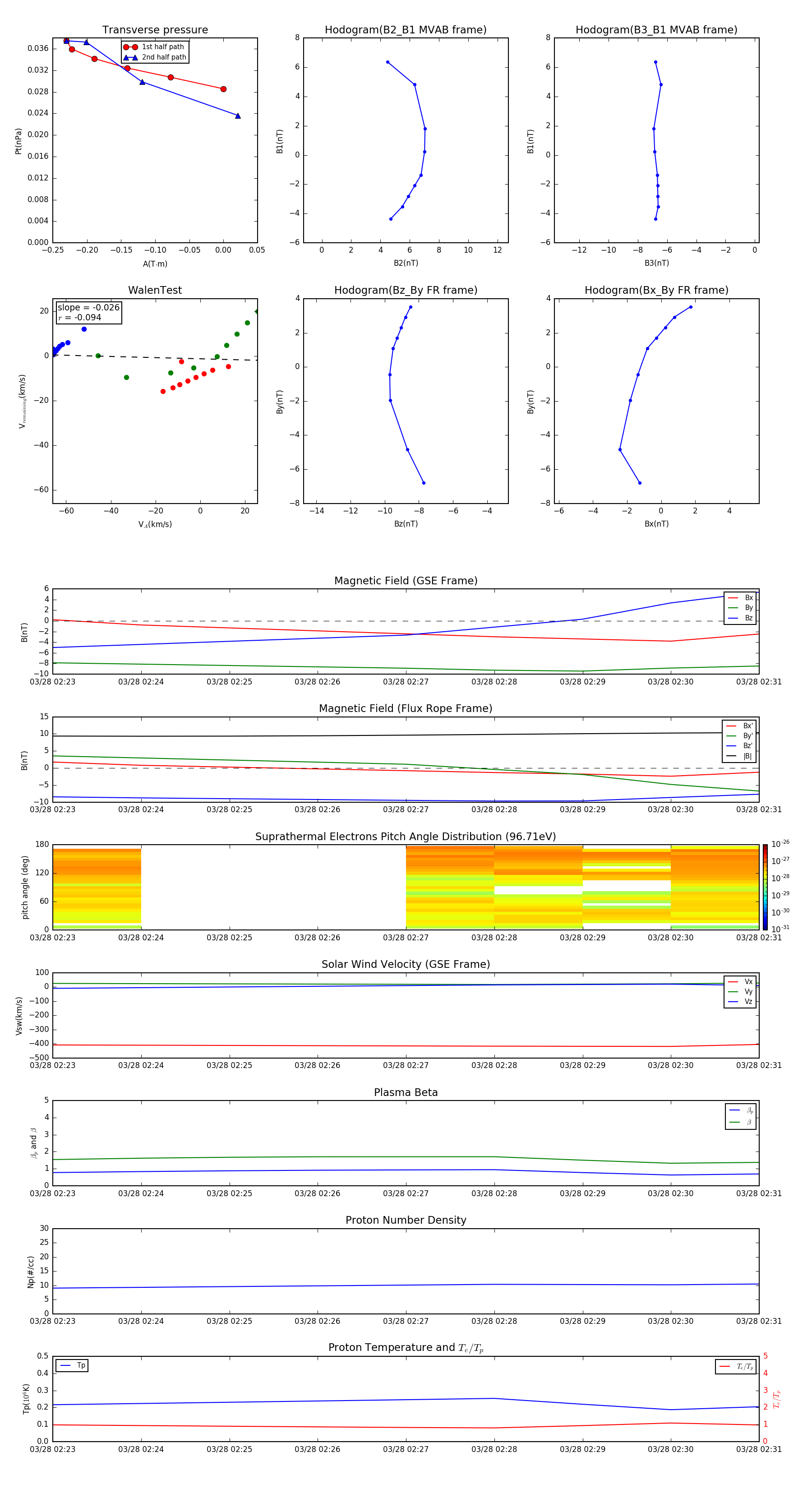Select the Bz' legend entry
Screen dimensions: 812x1489
click(739, 746)
